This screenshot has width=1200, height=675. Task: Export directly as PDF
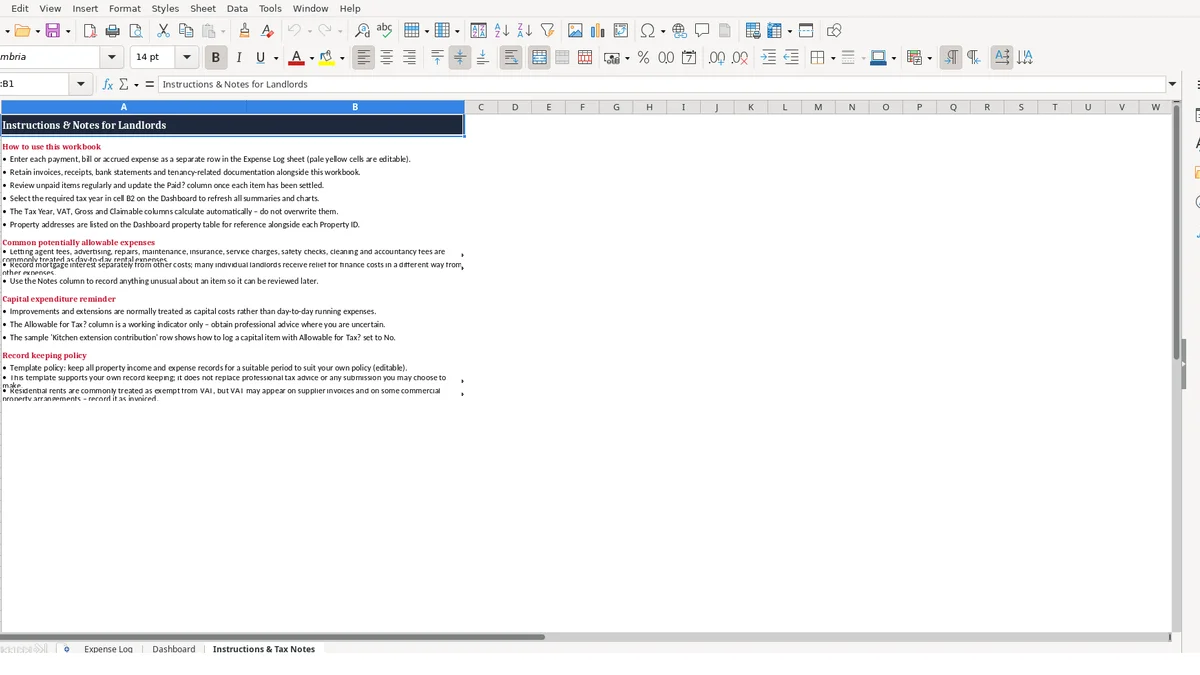coord(90,31)
